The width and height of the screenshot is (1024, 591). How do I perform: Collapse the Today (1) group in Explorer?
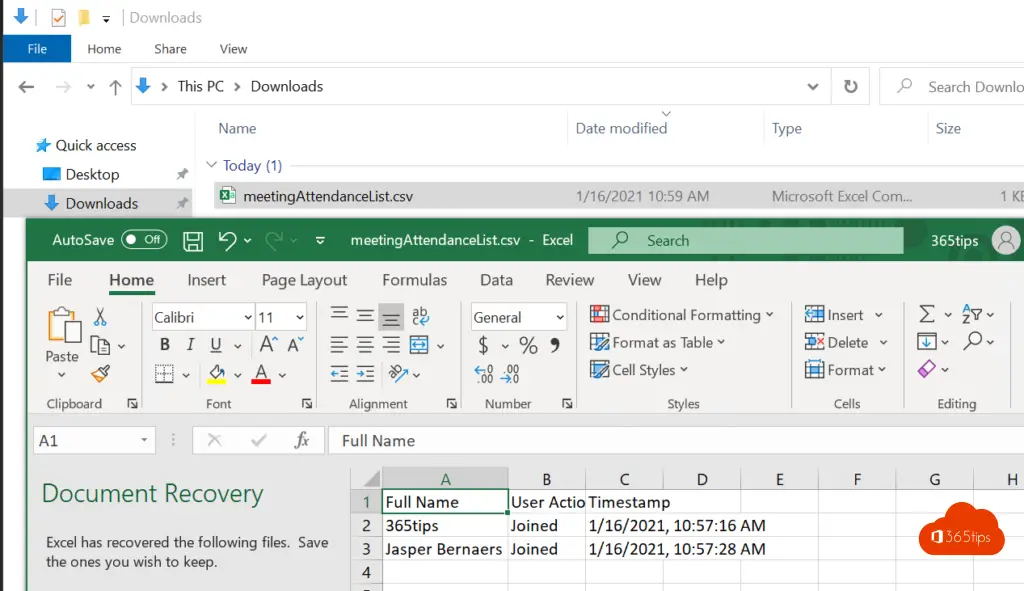tap(211, 165)
